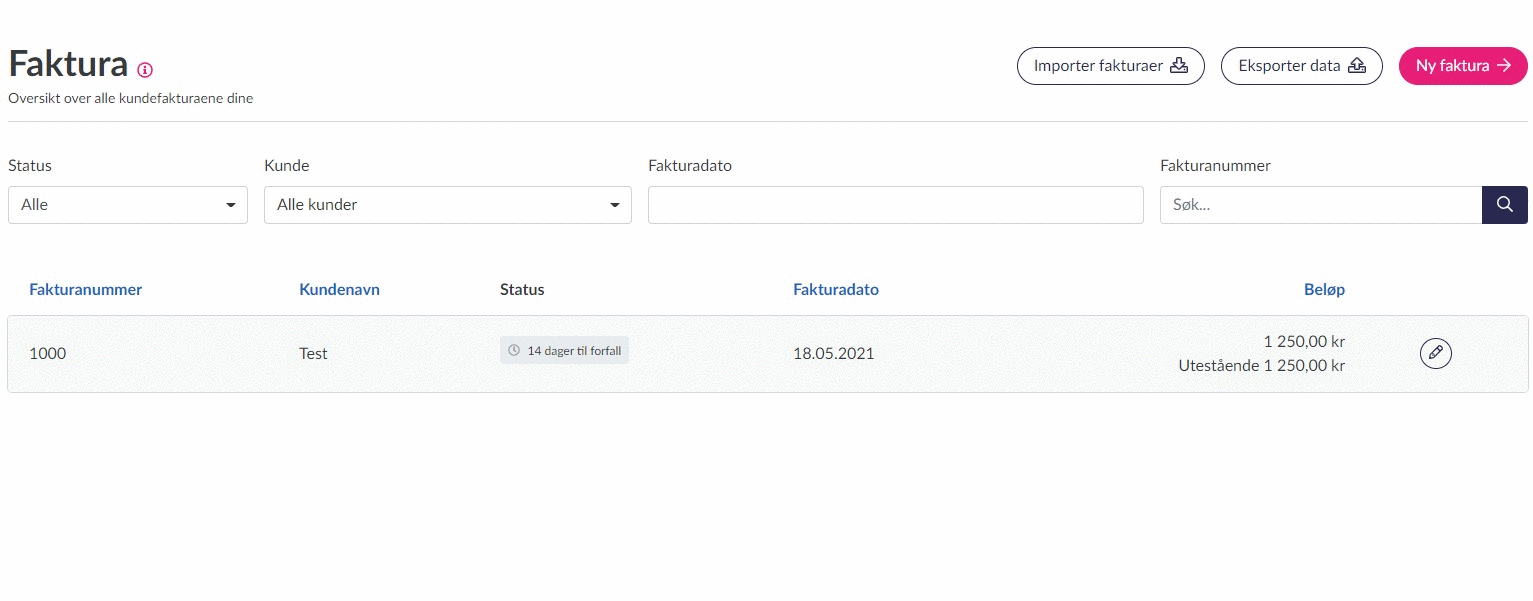Open the Status filter dropdown

(128, 205)
